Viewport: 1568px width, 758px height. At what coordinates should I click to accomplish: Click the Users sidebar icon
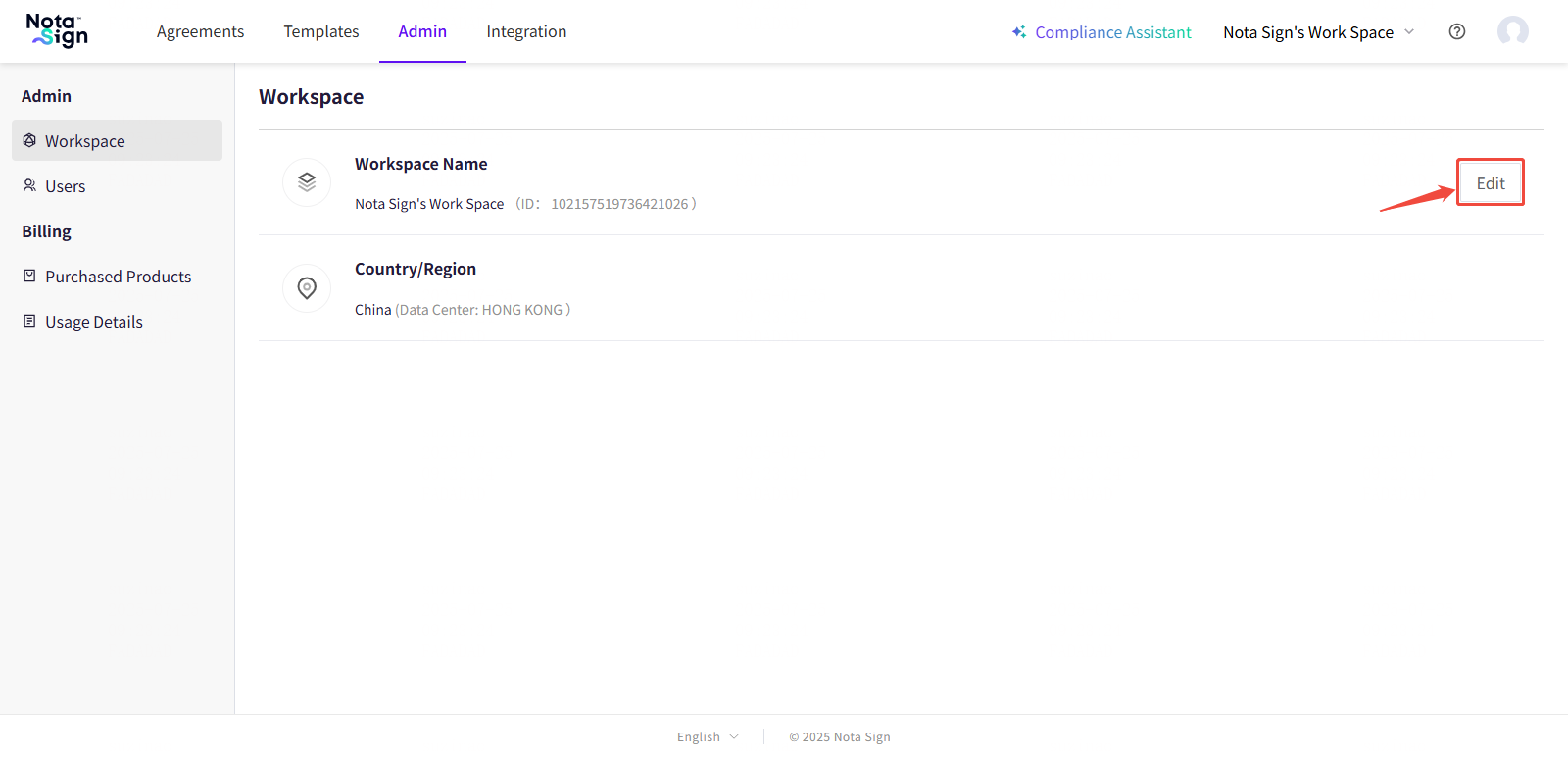(x=29, y=185)
